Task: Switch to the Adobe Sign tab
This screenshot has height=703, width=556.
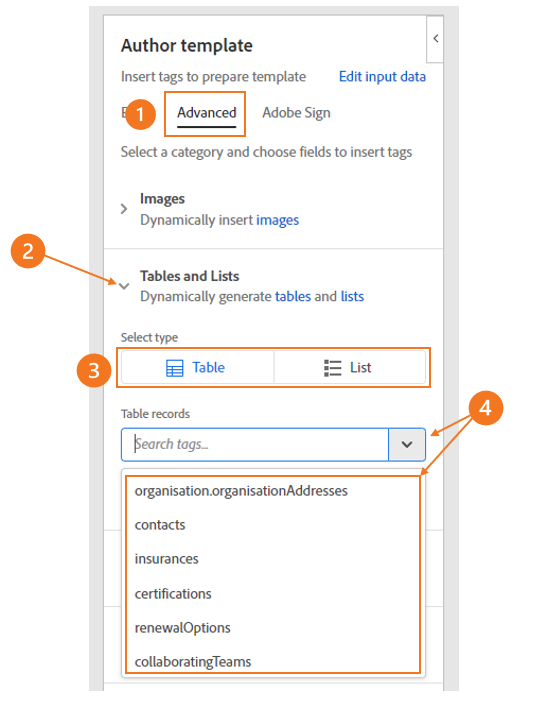Action: [x=296, y=113]
